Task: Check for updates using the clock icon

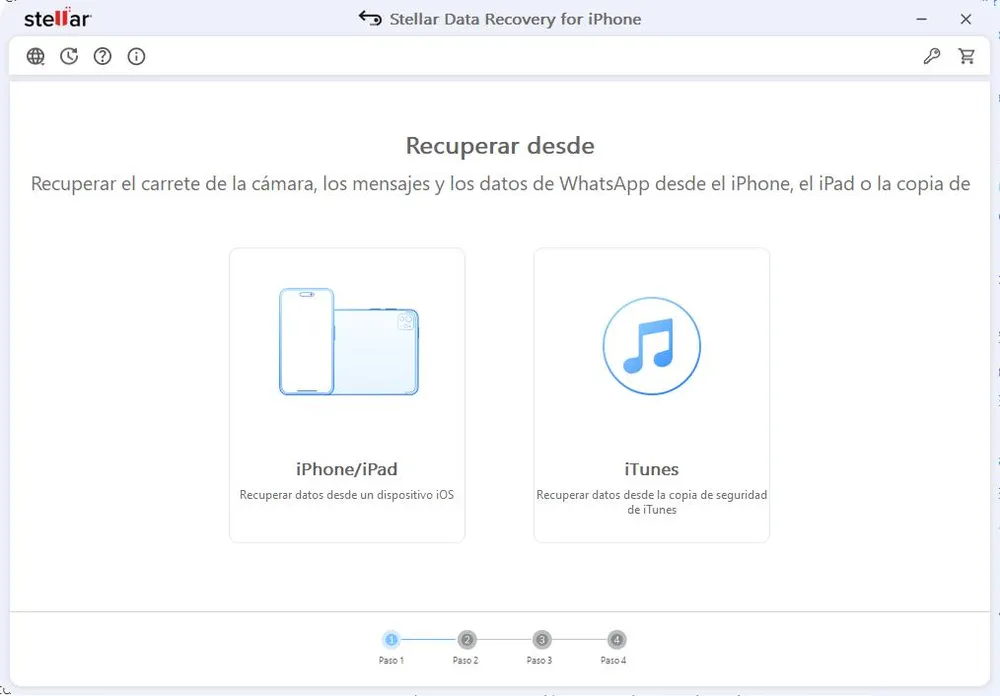Action: 68,56
